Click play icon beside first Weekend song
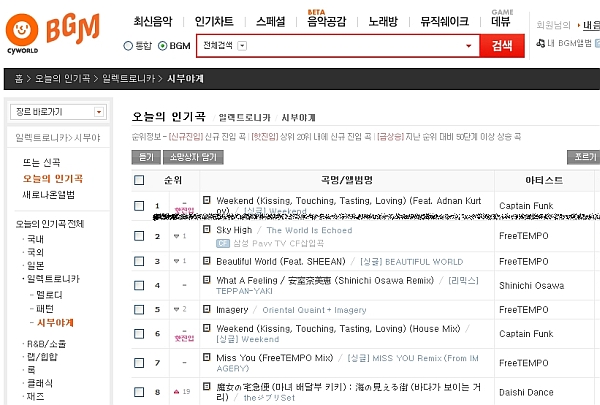Image resolution: width=600 pixels, height=405 pixels. pyautogui.click(x=207, y=200)
